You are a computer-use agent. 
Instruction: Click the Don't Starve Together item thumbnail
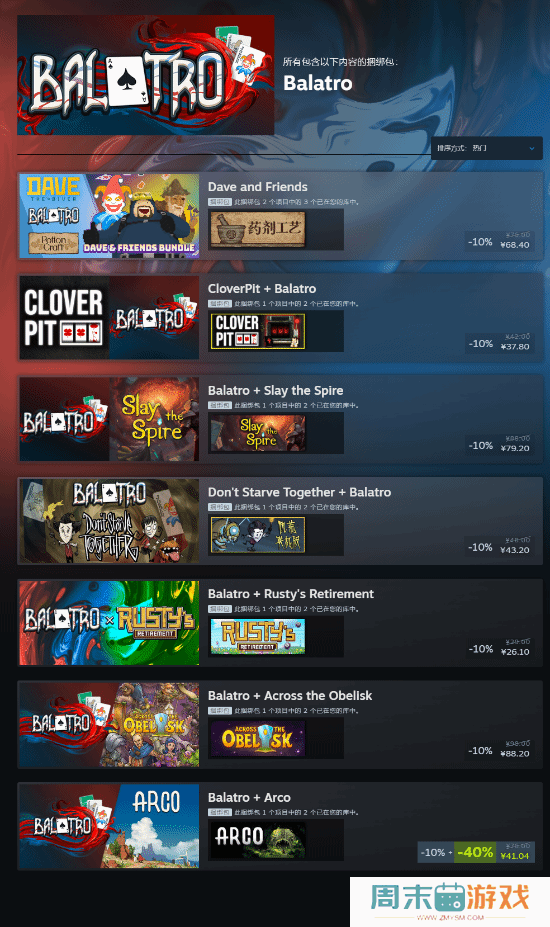pos(258,534)
